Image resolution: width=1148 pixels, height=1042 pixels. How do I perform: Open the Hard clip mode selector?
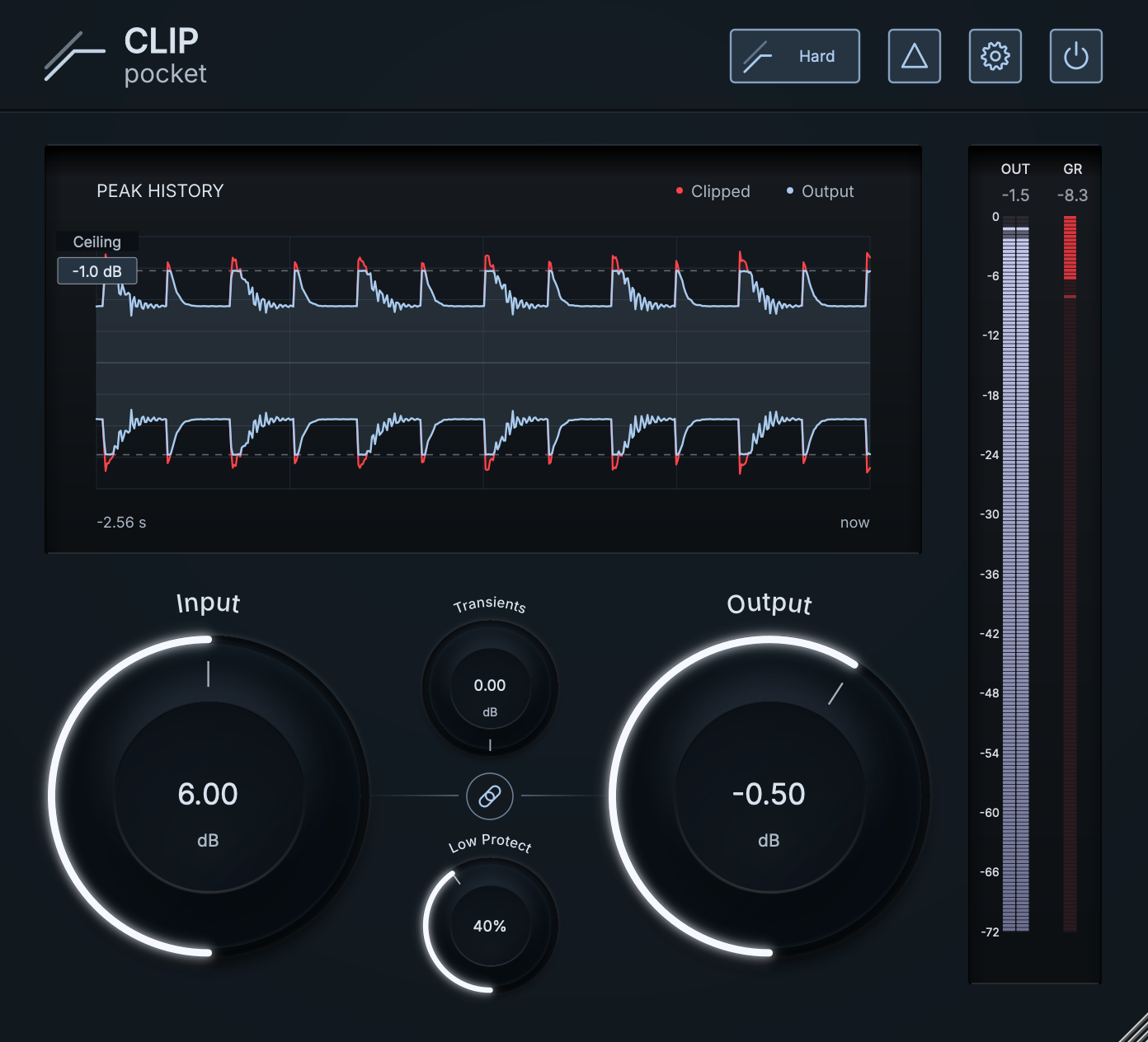[794, 56]
